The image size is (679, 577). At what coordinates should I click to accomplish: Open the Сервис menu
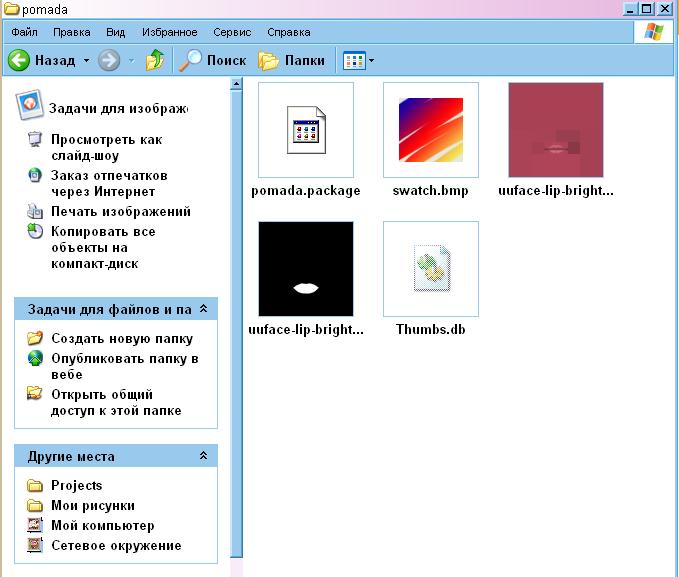coord(232,32)
